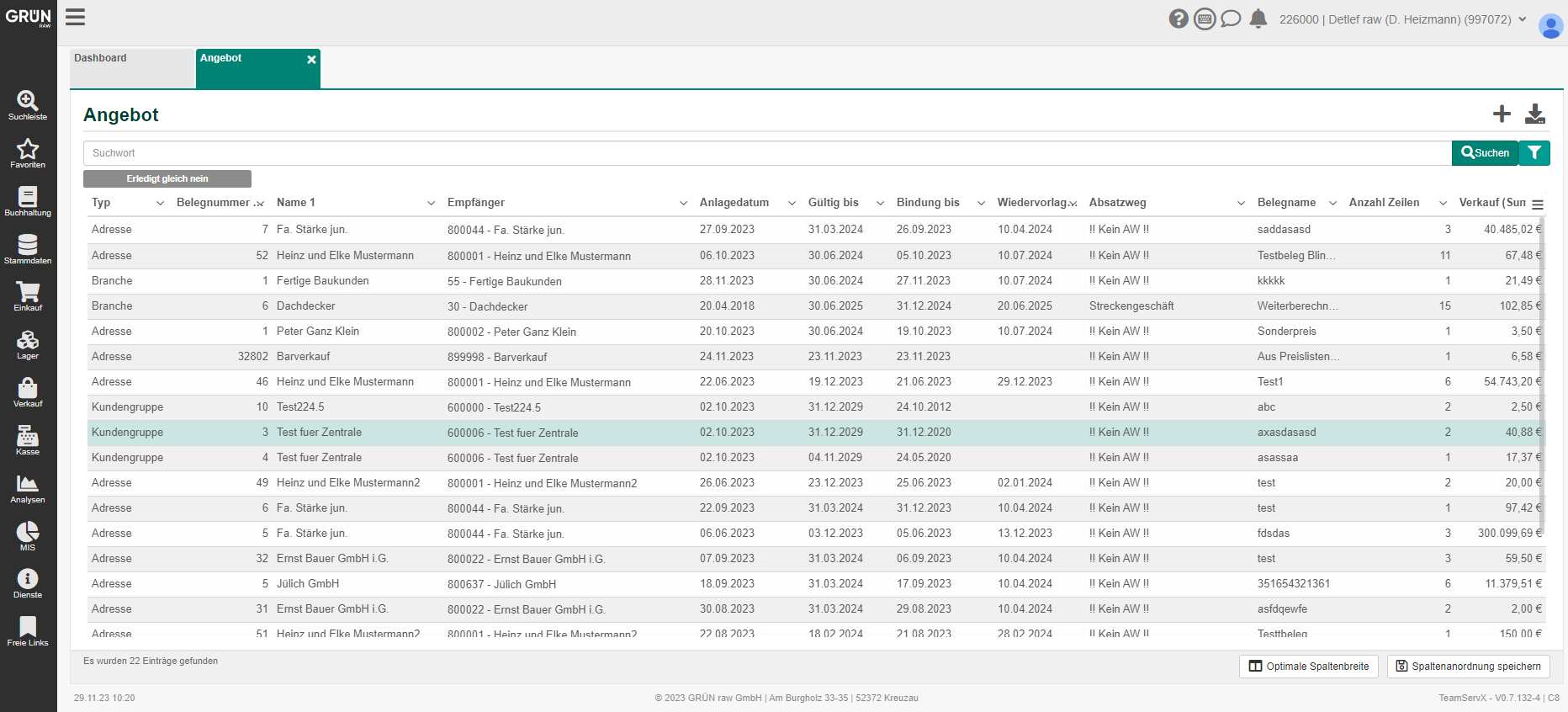This screenshot has width=1568, height=712.
Task: Open the user account dropdown chevron
Action: 1523,19
